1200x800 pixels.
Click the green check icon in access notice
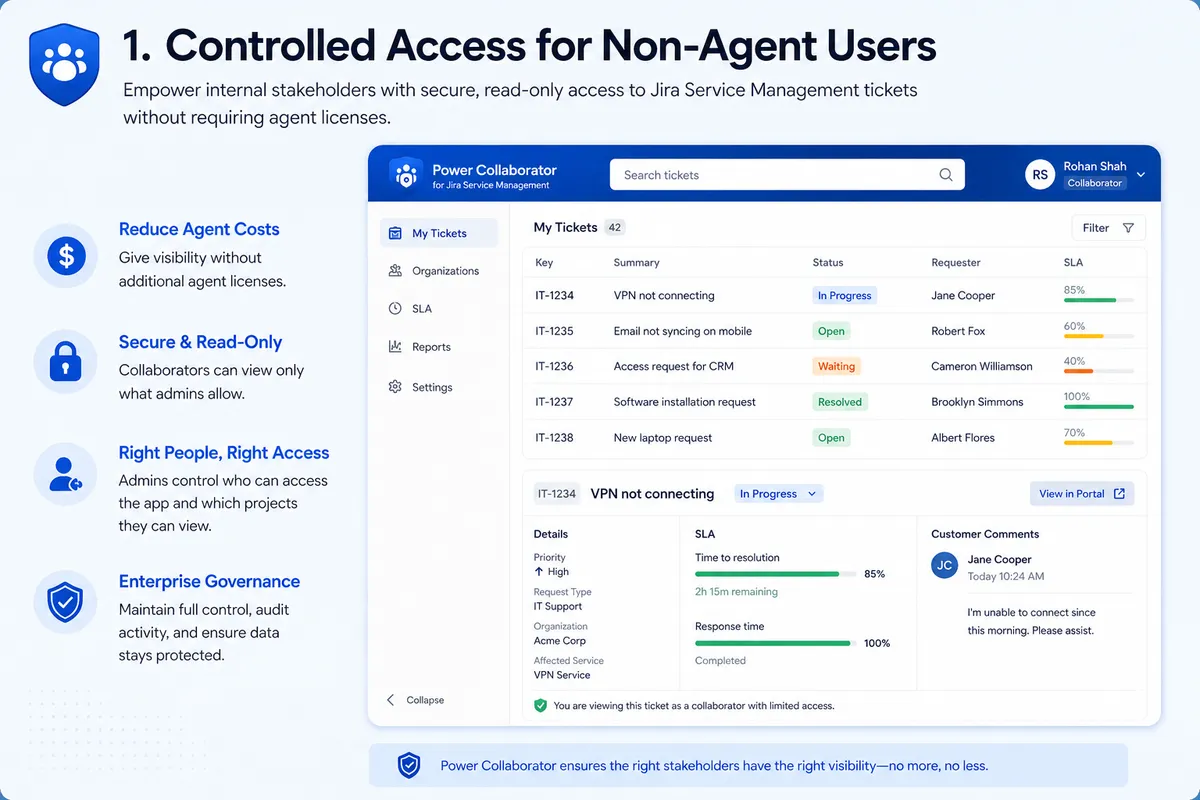click(541, 705)
